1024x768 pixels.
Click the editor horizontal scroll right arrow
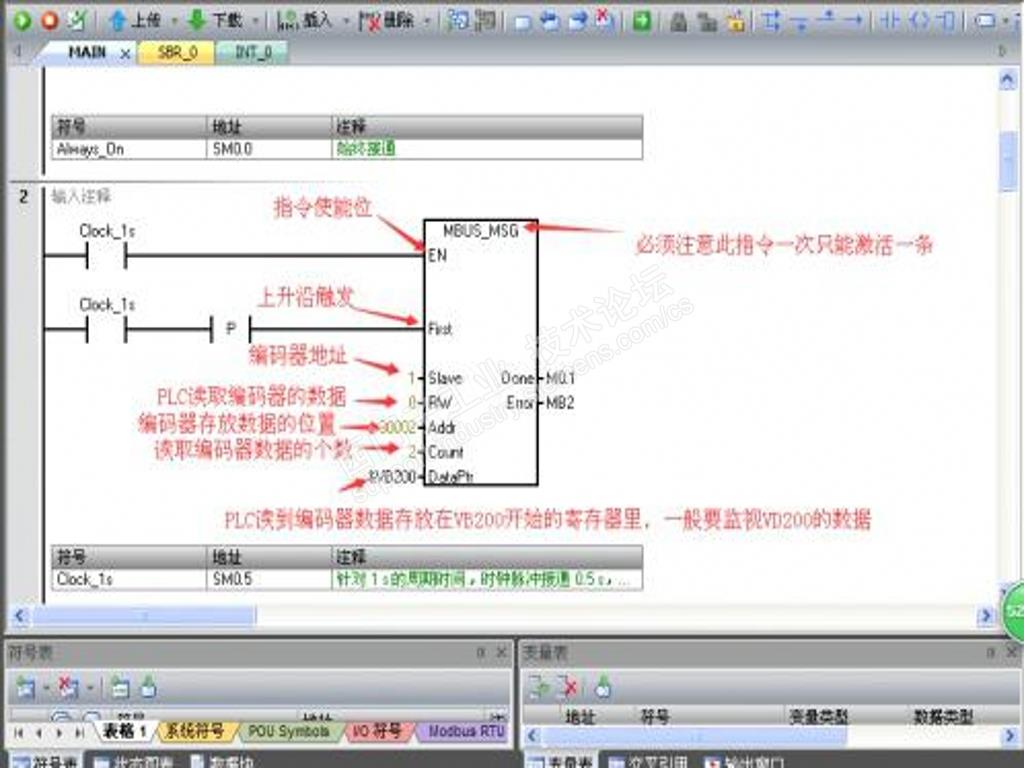985,615
